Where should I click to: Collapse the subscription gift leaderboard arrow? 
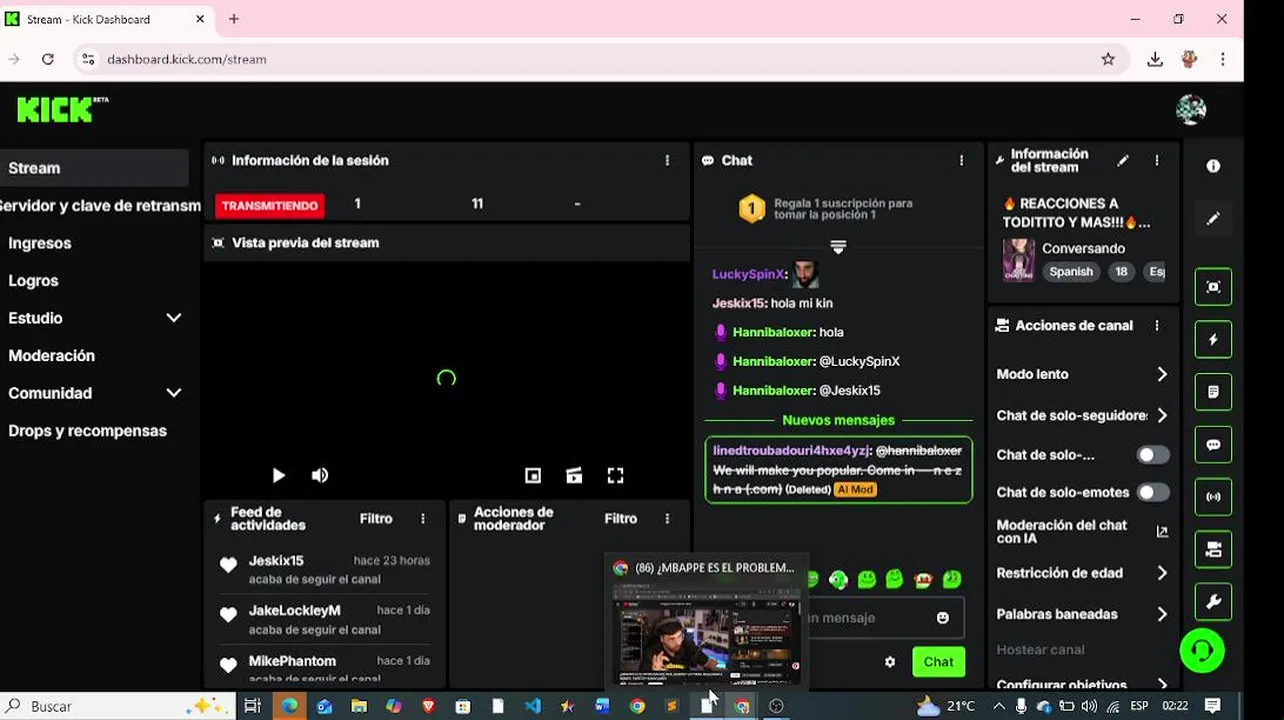pyautogui.click(x=838, y=246)
